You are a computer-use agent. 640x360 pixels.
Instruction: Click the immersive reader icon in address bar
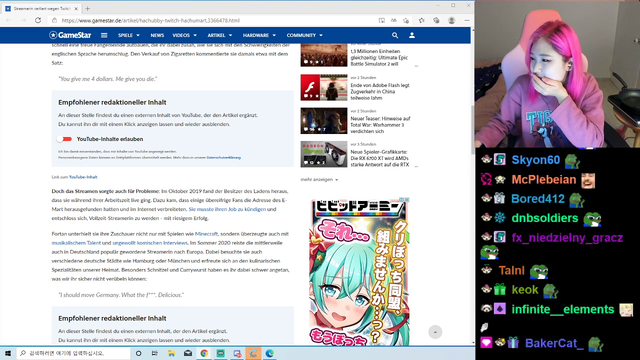382,20
